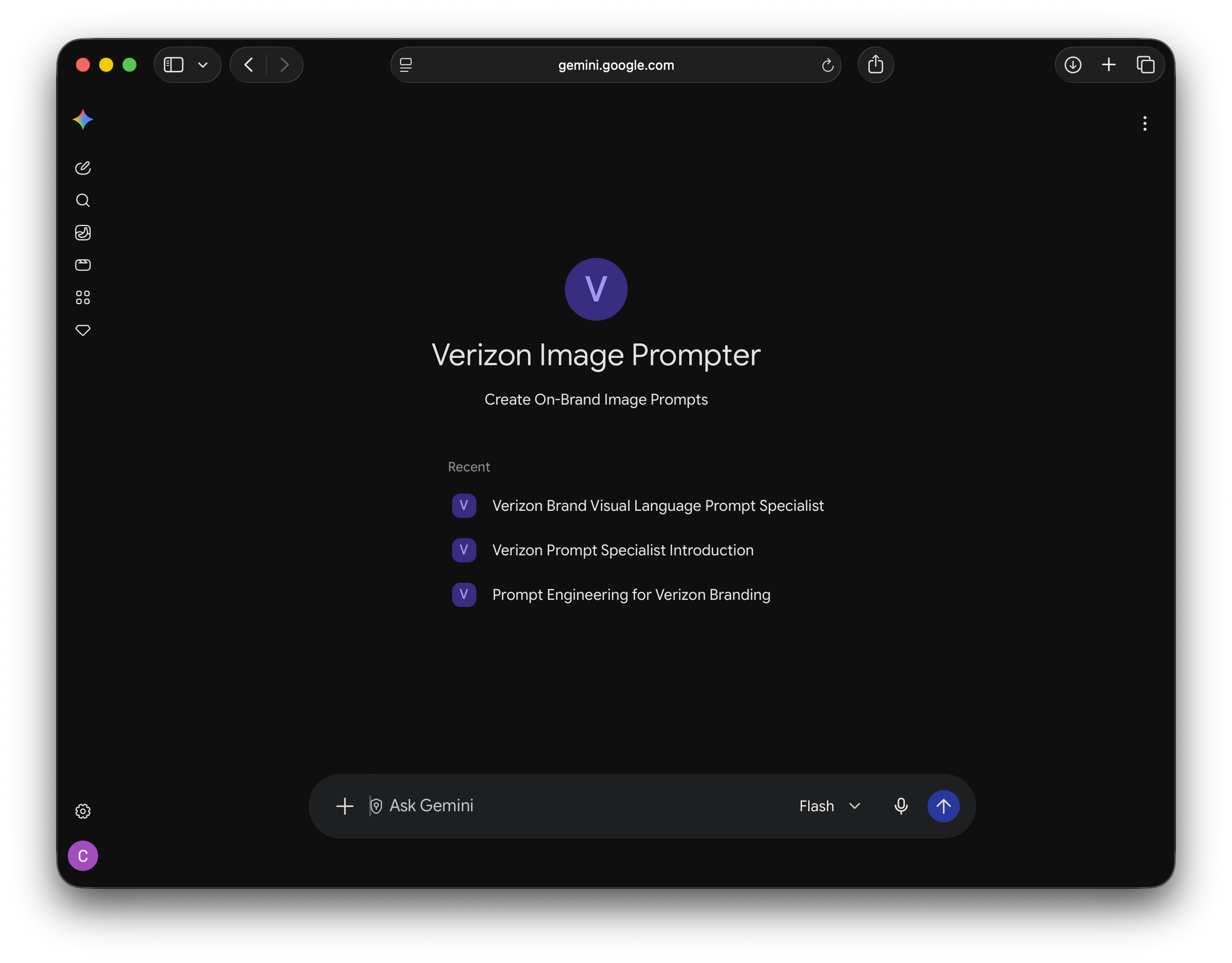Click the large Verizon Image Prompter V avatar
The image size is (1232, 963).
[596, 289]
